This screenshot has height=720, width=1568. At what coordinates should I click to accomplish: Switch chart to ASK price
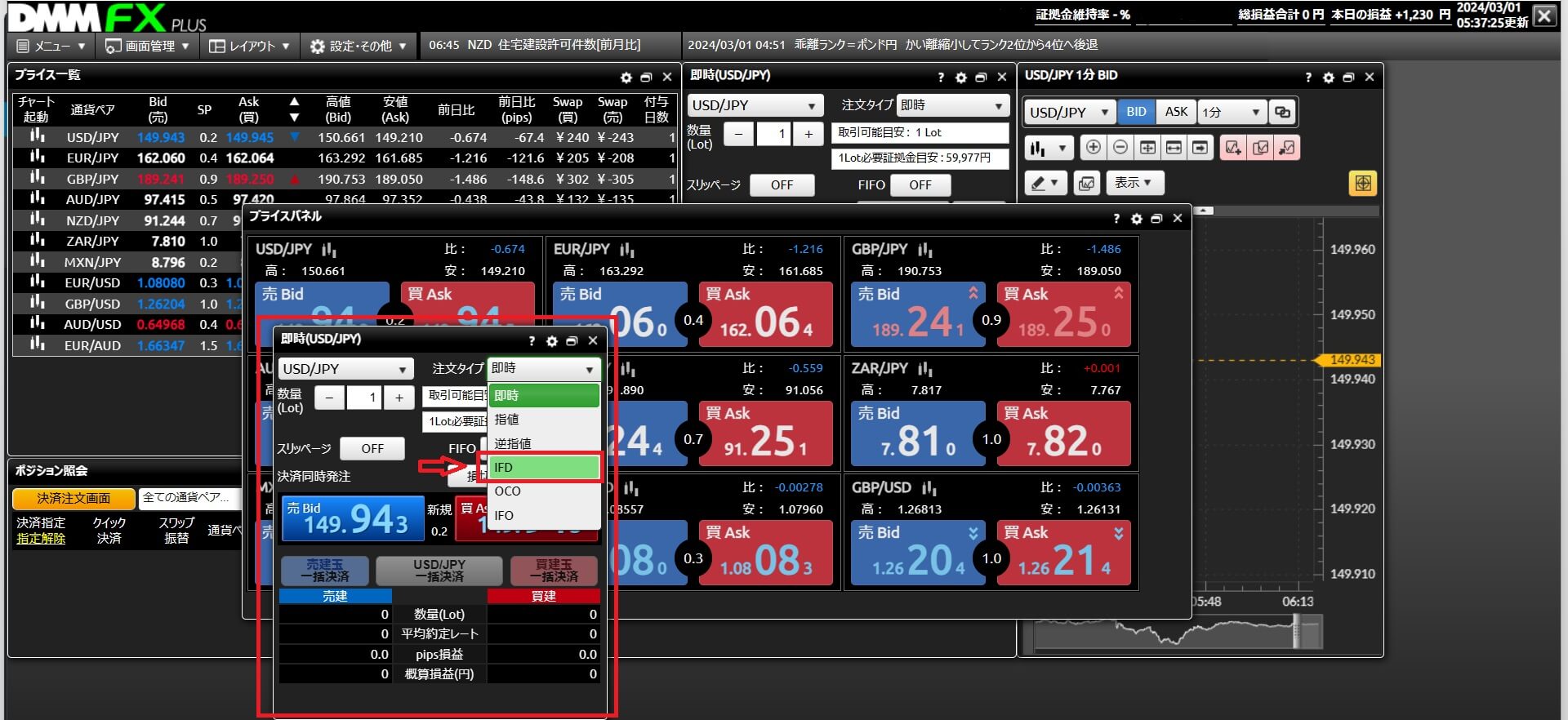1176,113
